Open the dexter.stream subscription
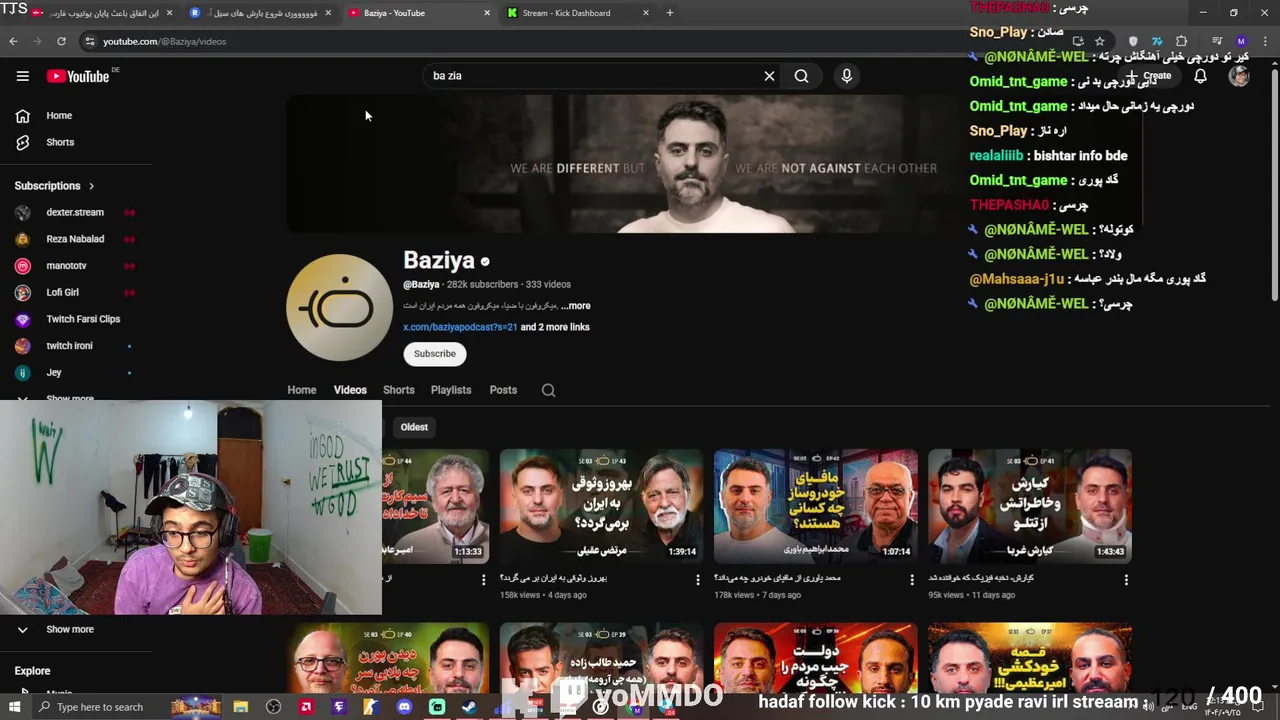The height and width of the screenshot is (720, 1280). point(76,212)
